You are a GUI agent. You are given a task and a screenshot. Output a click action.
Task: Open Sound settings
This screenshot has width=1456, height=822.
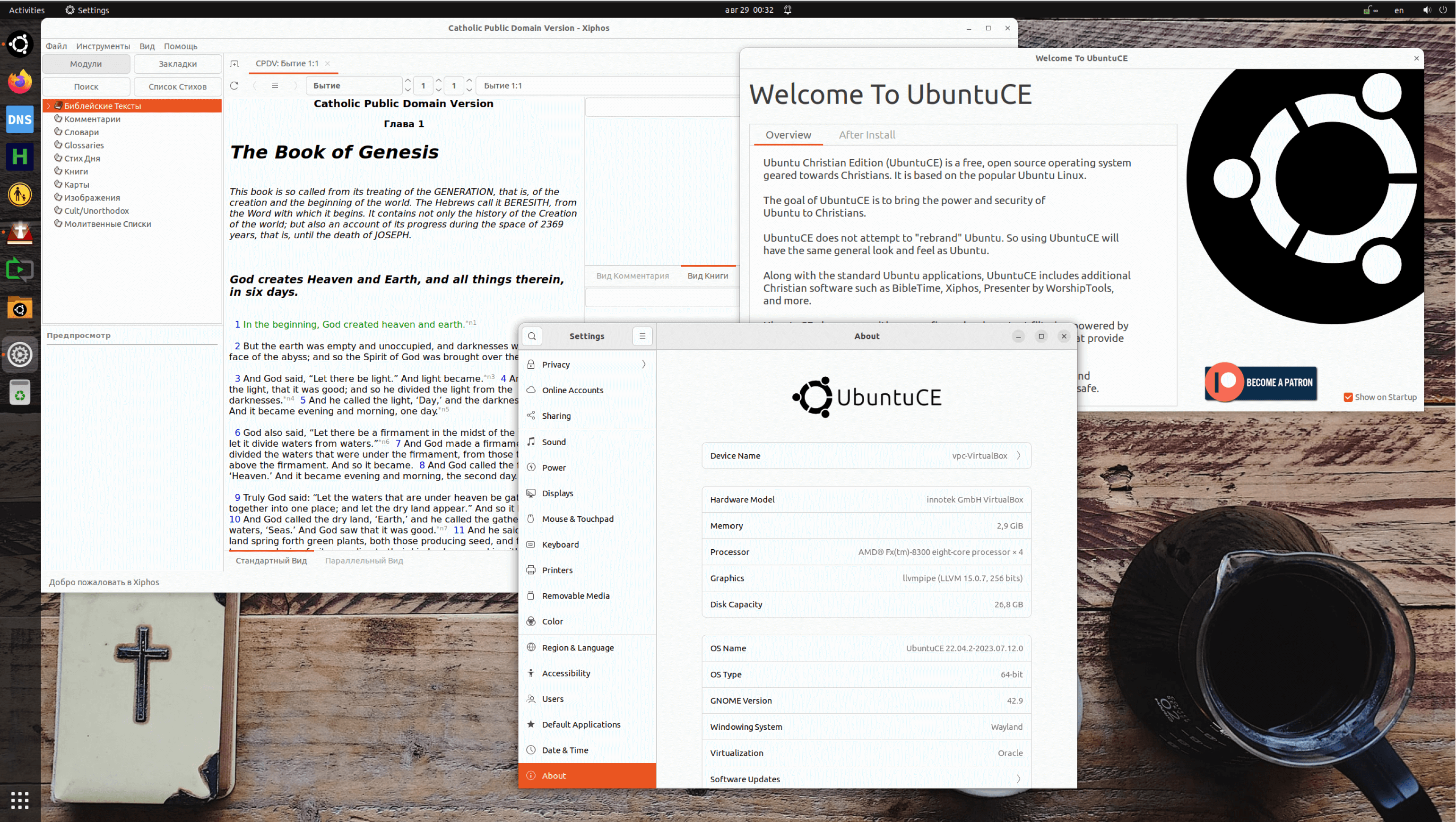tap(587, 441)
